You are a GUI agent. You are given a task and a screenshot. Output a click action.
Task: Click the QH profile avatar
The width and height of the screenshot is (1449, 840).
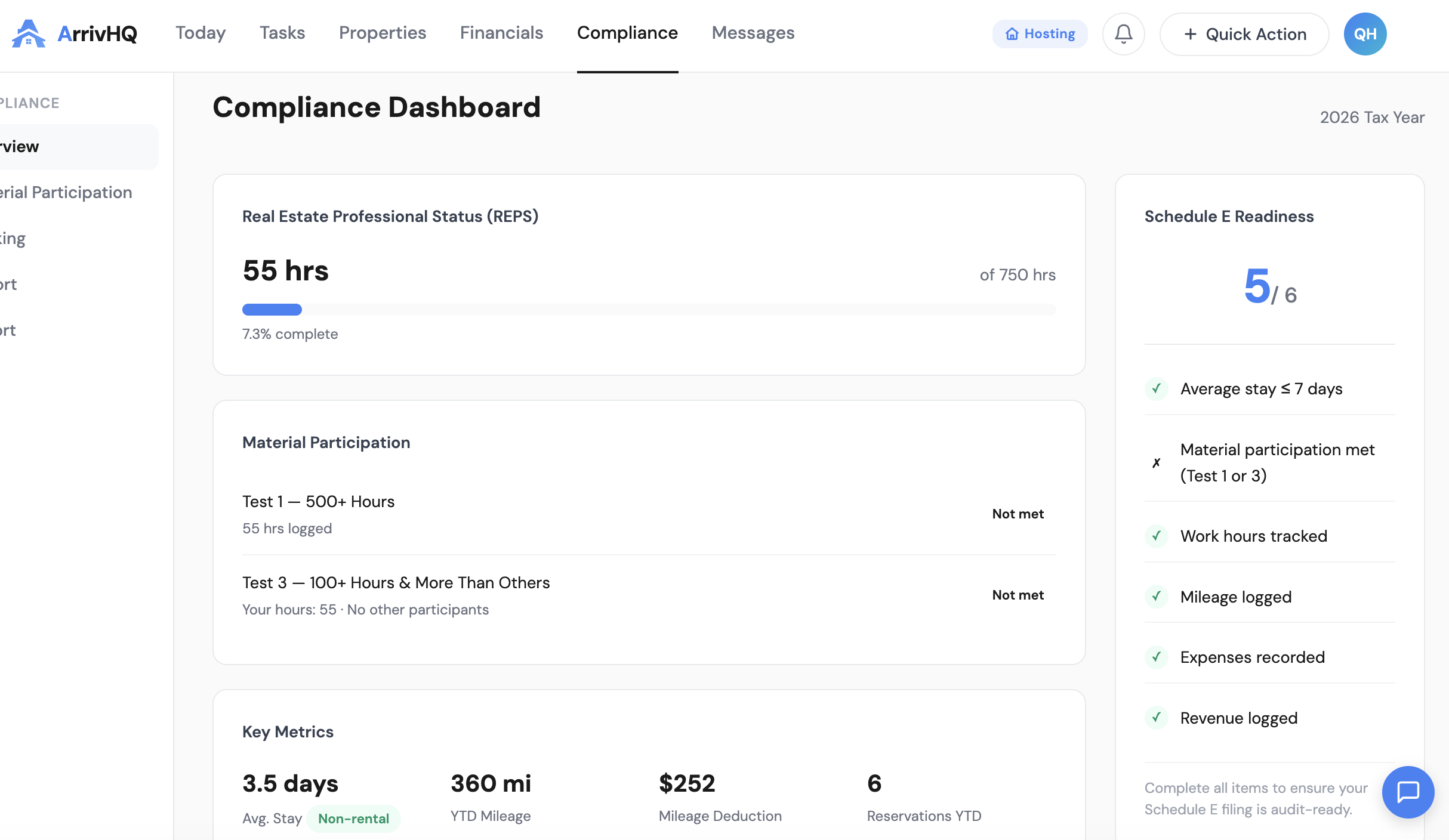(x=1365, y=34)
